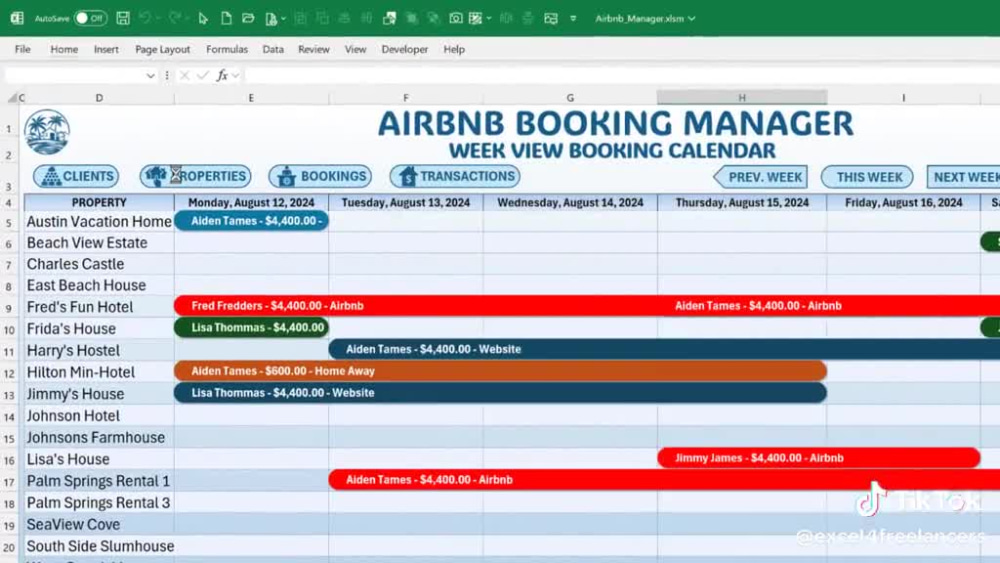The image size is (1000, 563).
Task: Switch to the Home ribbon tab
Action: (64, 49)
